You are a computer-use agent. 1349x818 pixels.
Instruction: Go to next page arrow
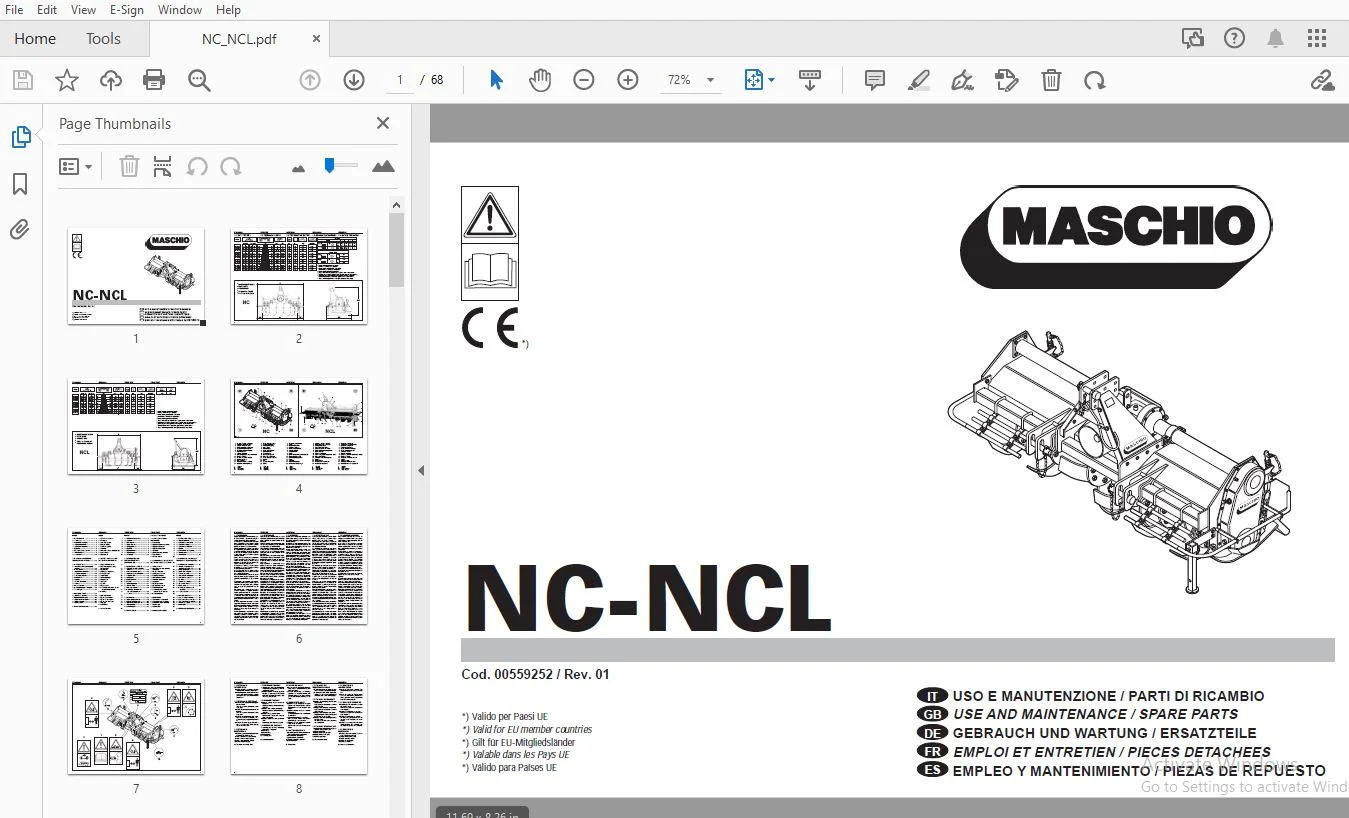(354, 80)
